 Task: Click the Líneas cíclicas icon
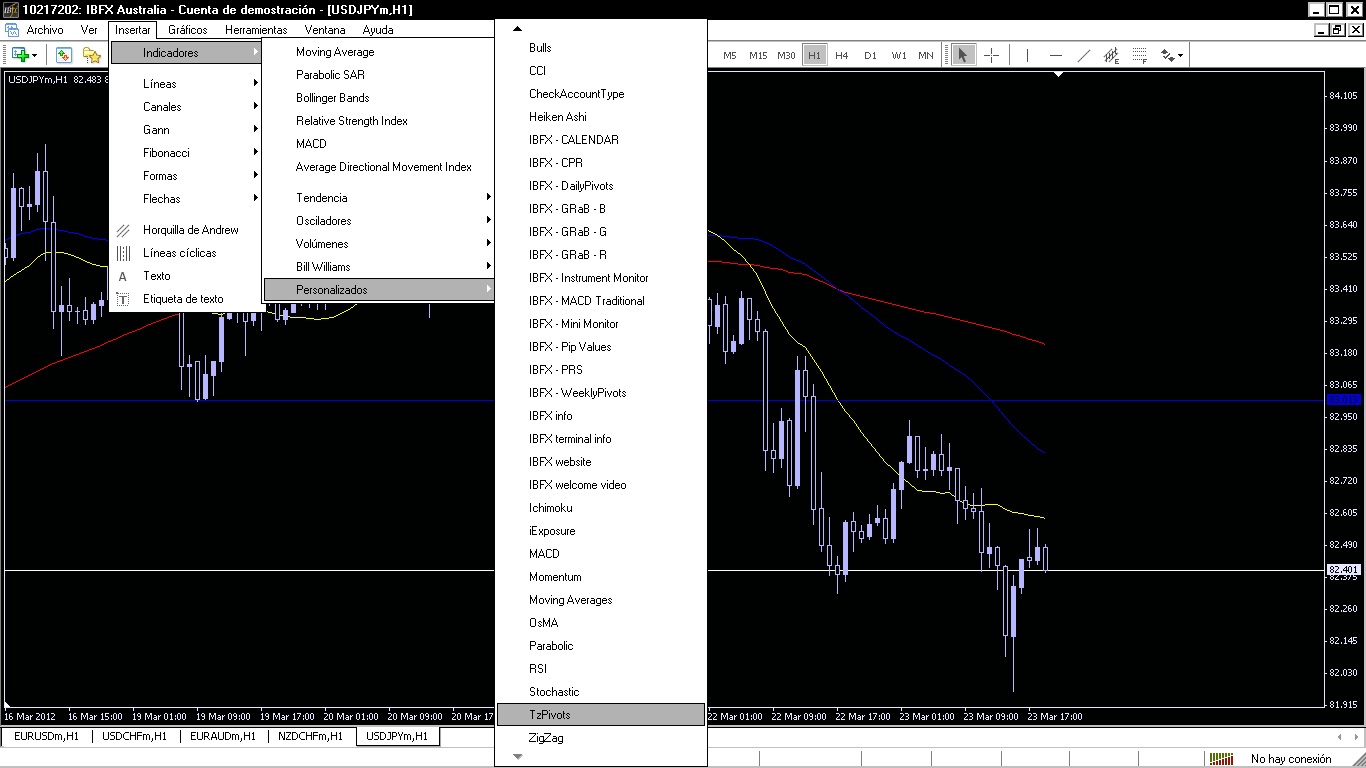123,253
